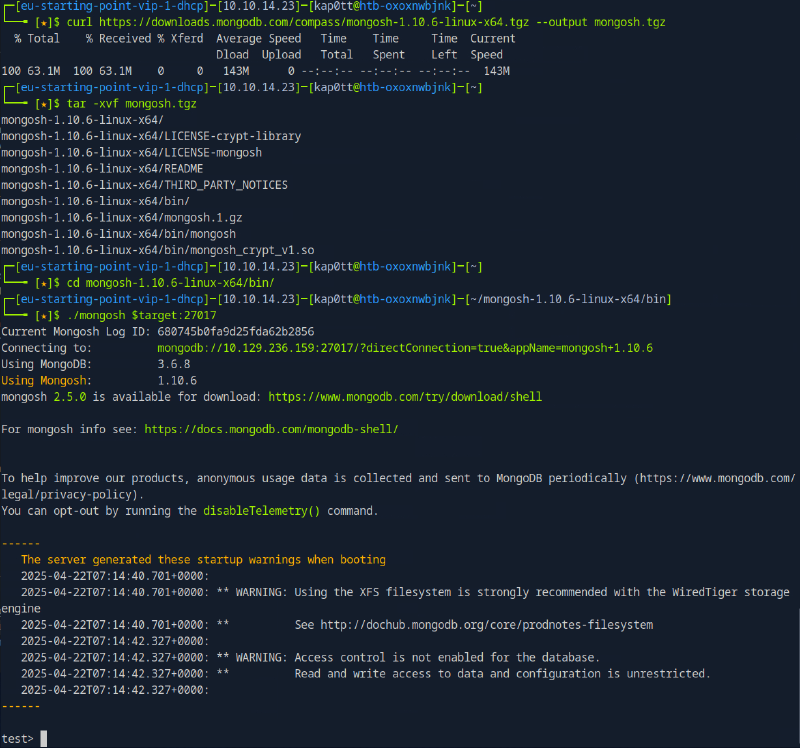The image size is (800, 748).
Task: Click the Using Mongosh version 1.10.6 value
Action: pos(177,381)
